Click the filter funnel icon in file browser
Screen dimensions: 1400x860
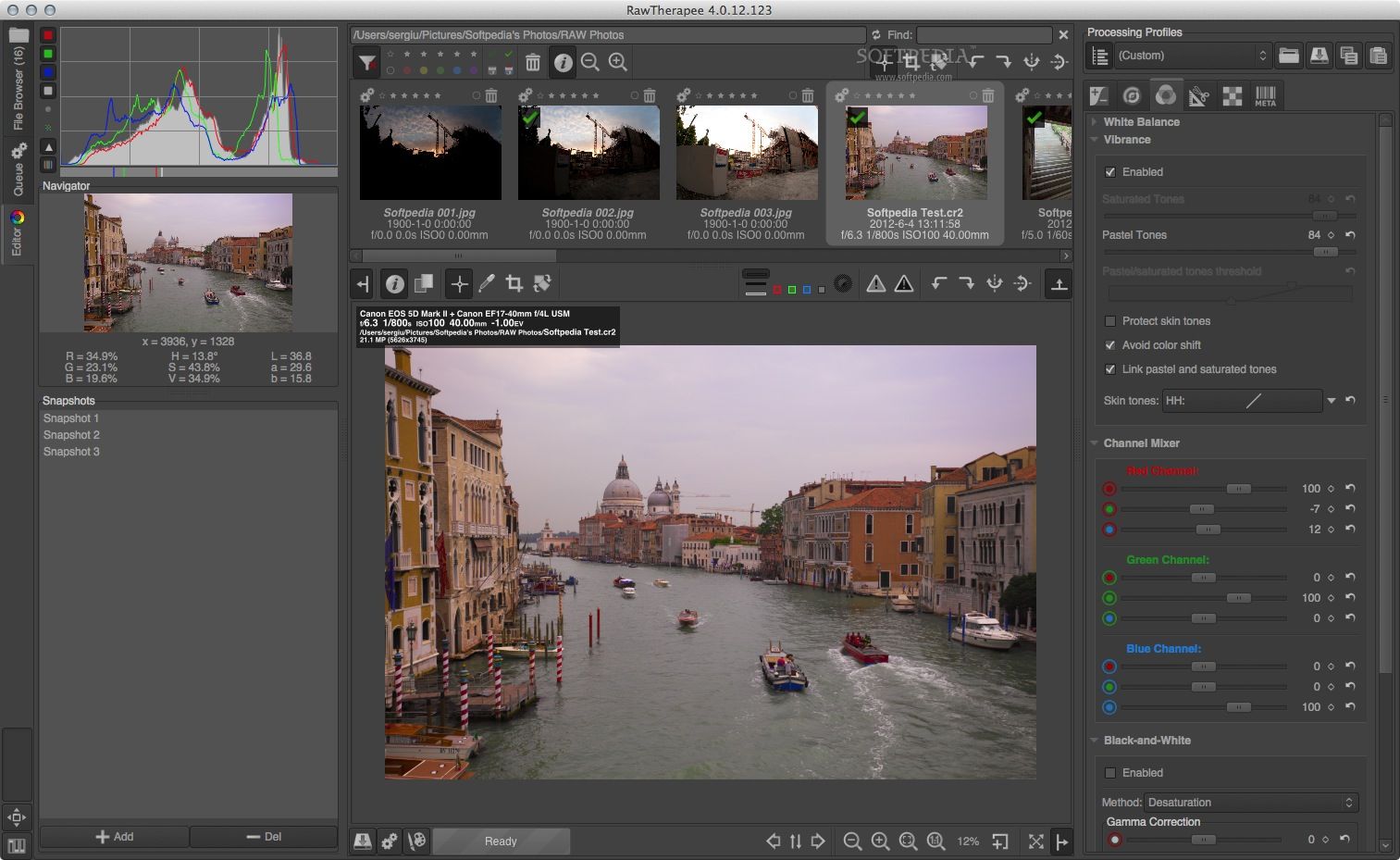point(367,63)
